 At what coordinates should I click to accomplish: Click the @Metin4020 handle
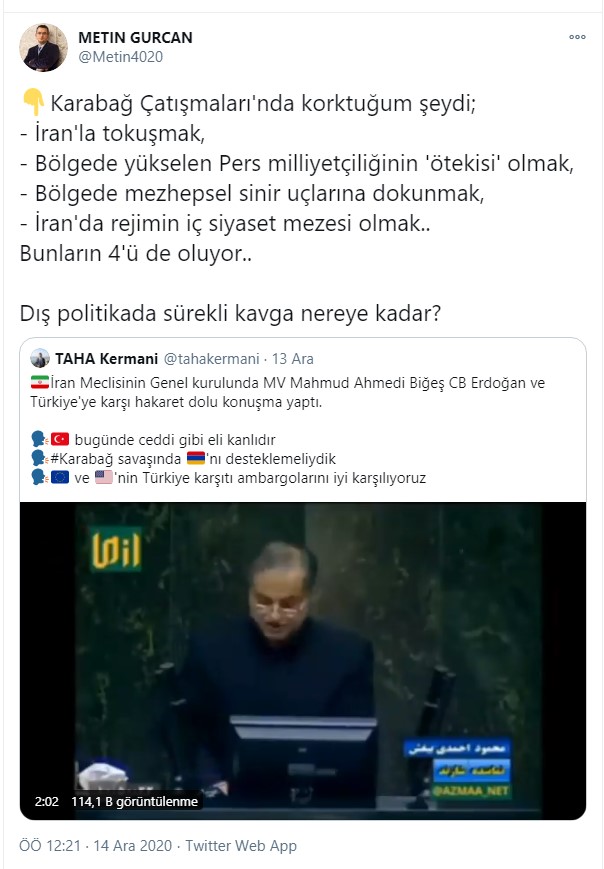(x=120, y=57)
